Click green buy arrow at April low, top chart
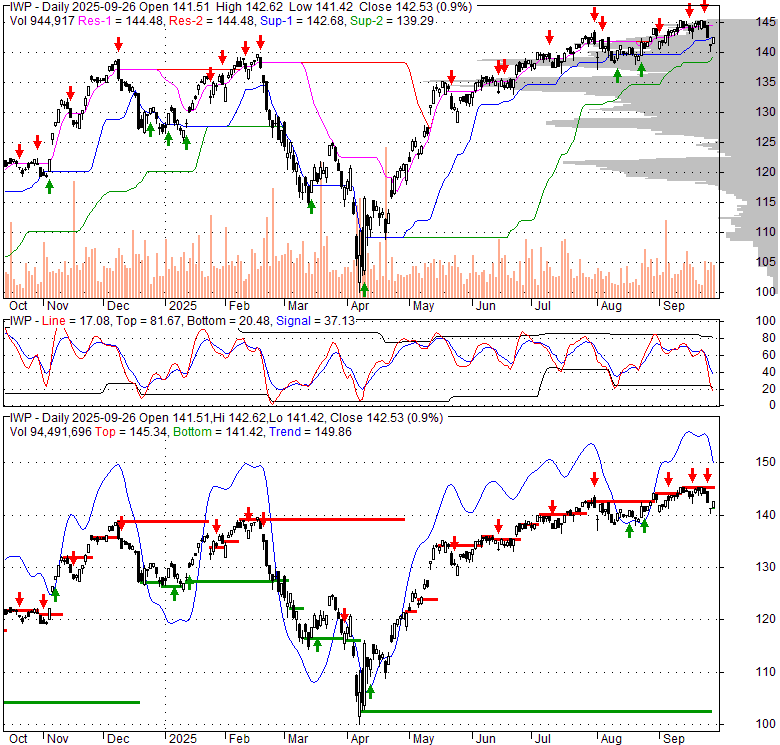780x745 pixels. 365,289
